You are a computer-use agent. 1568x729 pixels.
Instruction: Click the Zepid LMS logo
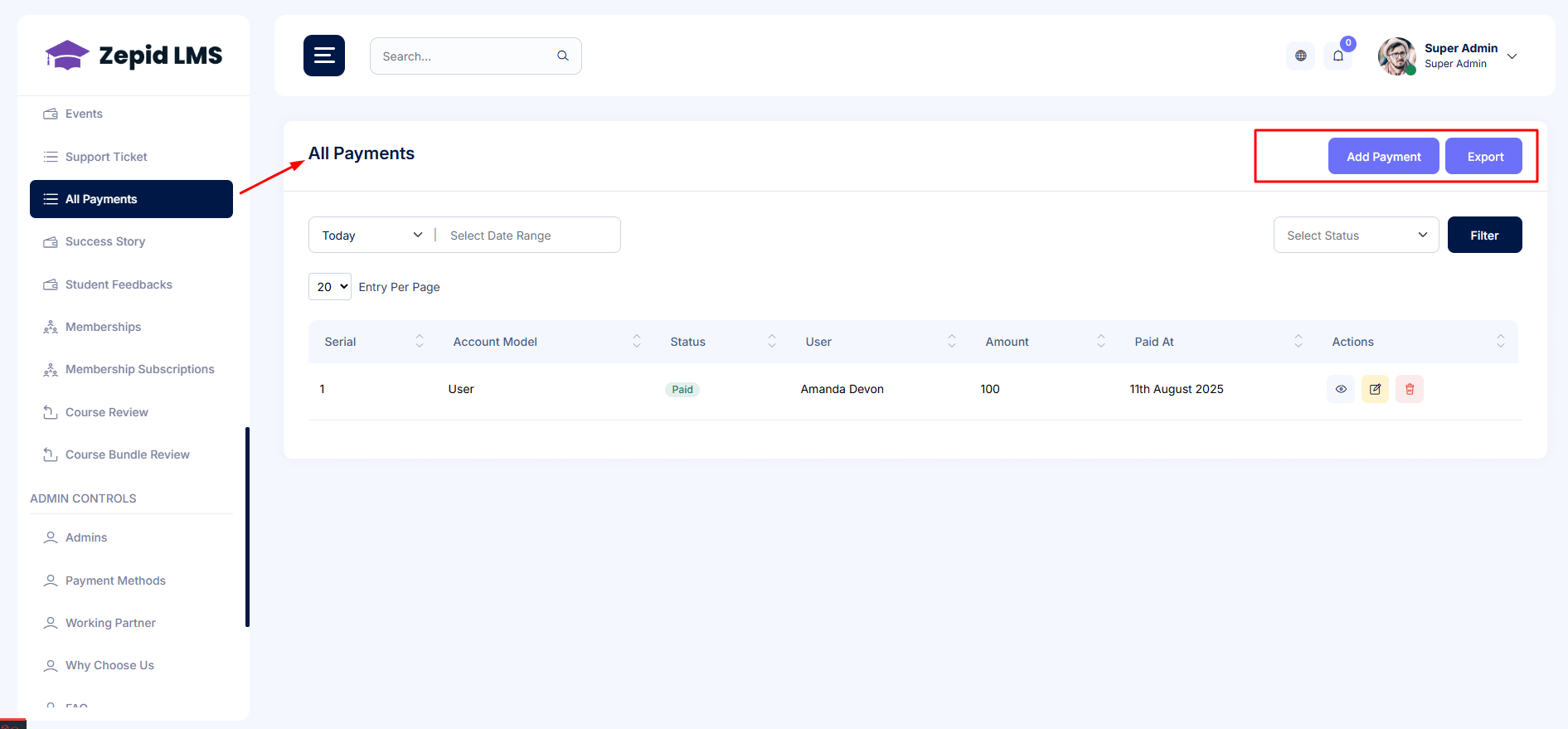(x=133, y=56)
